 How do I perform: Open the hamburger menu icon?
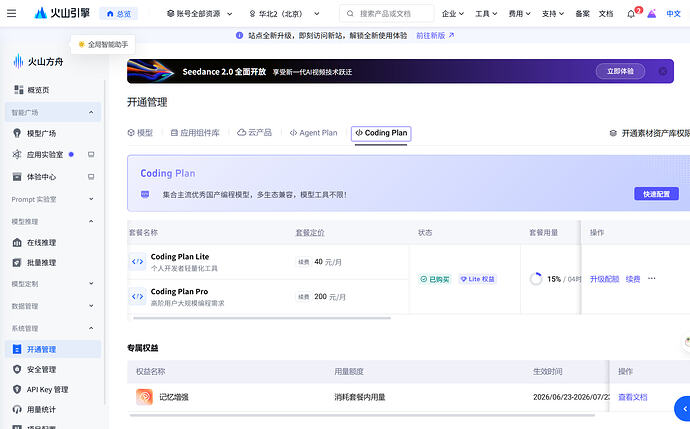[11, 14]
